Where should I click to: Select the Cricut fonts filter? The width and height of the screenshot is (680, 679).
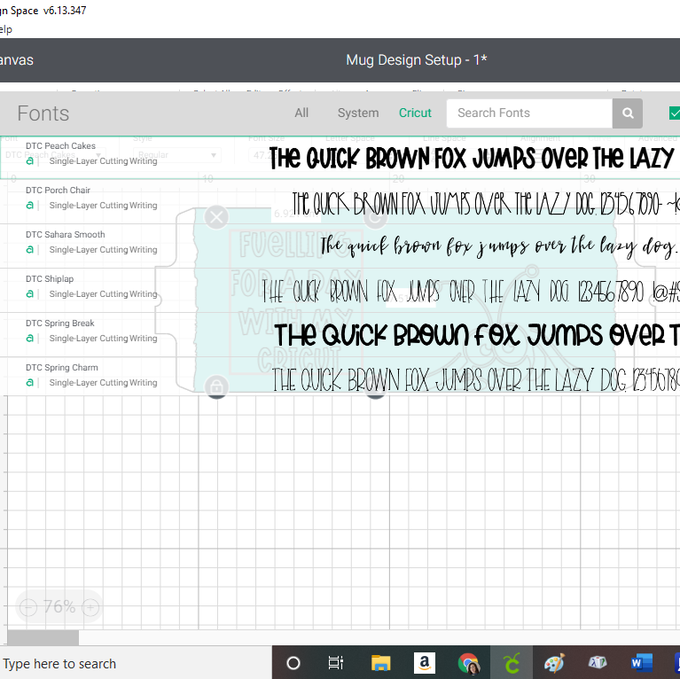[415, 113]
